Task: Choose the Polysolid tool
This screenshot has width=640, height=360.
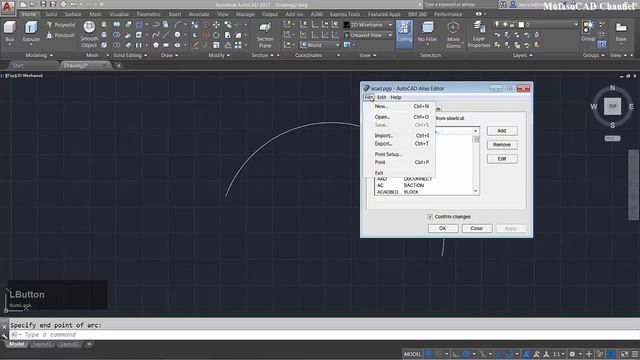Action: 61,25
